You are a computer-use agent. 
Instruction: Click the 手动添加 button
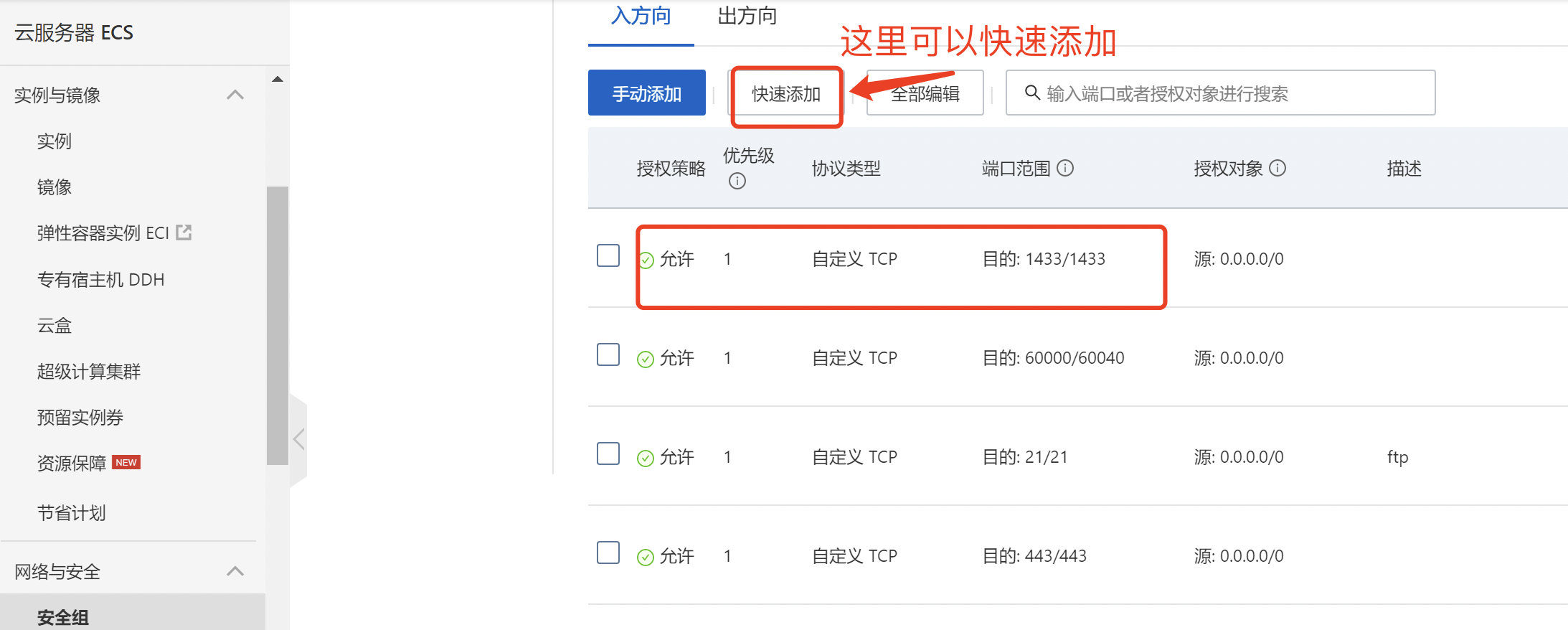[x=647, y=93]
